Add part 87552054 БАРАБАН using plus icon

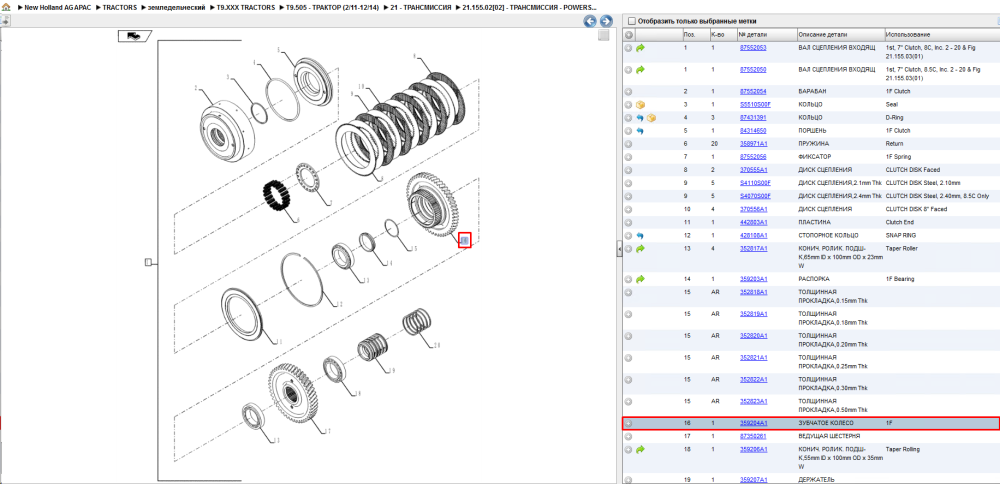tap(629, 91)
